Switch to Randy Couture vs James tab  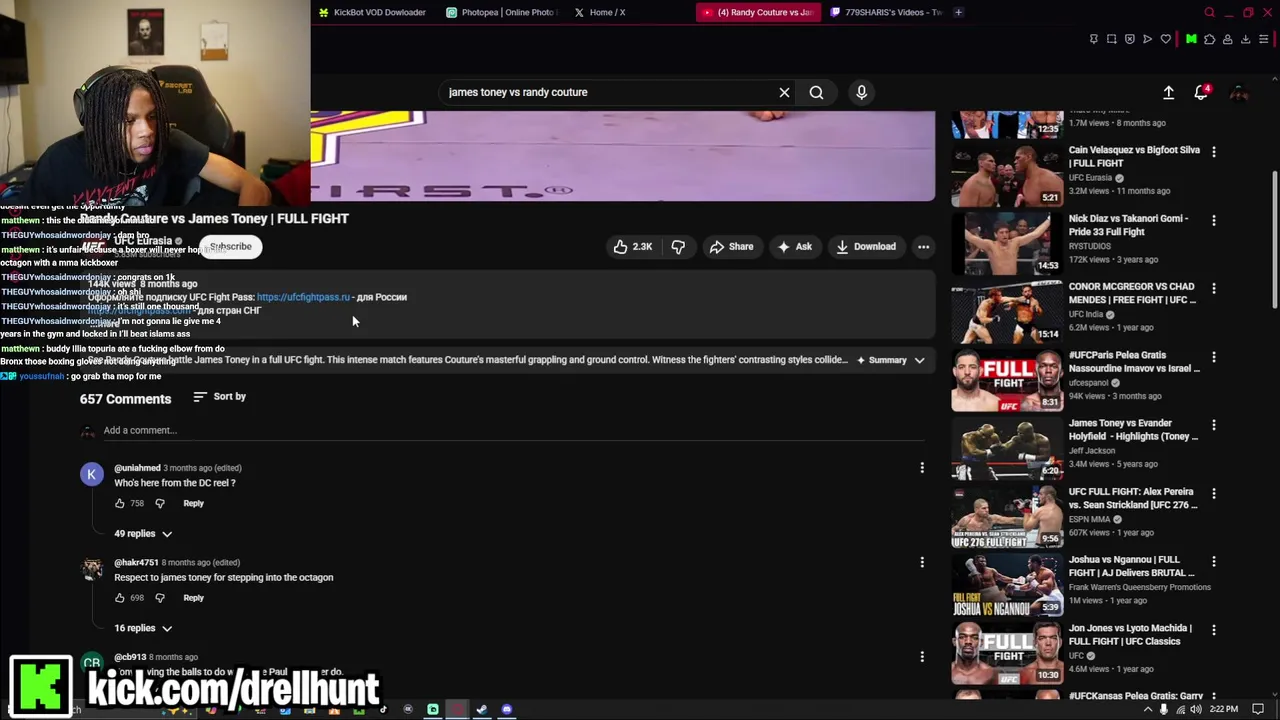(x=759, y=12)
